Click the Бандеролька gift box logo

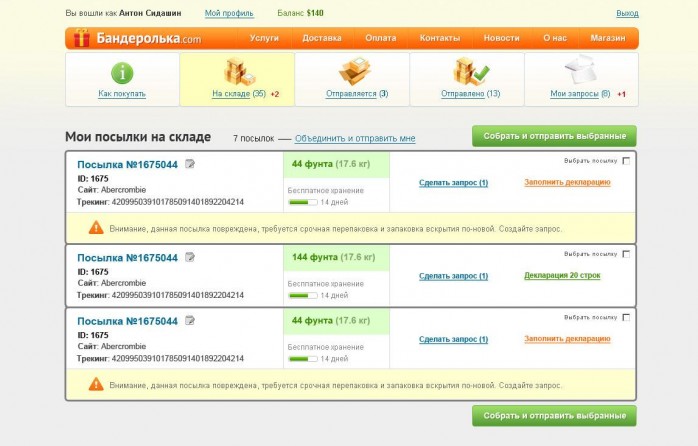pos(82,38)
